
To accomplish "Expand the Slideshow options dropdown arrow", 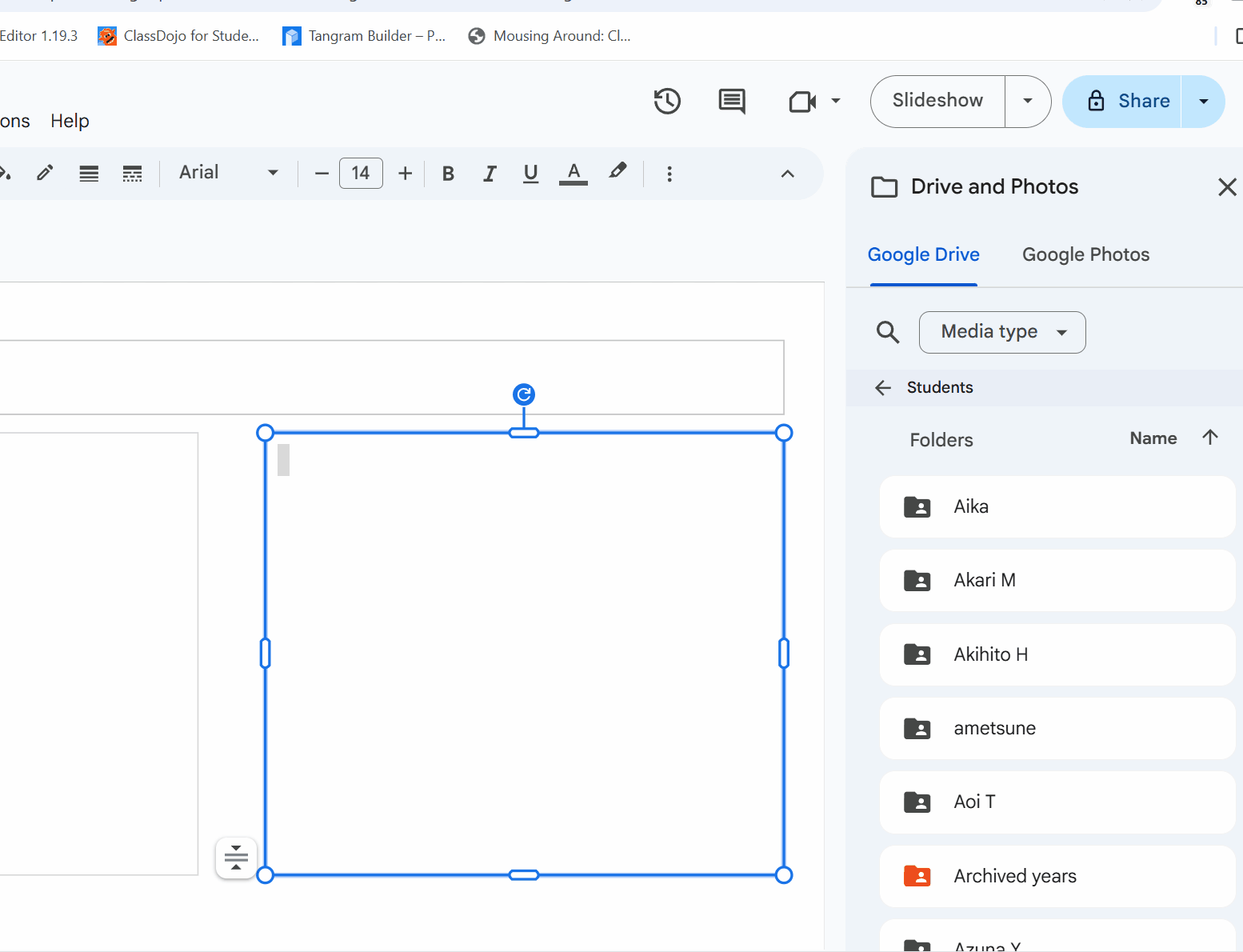I will pos(1028,101).
